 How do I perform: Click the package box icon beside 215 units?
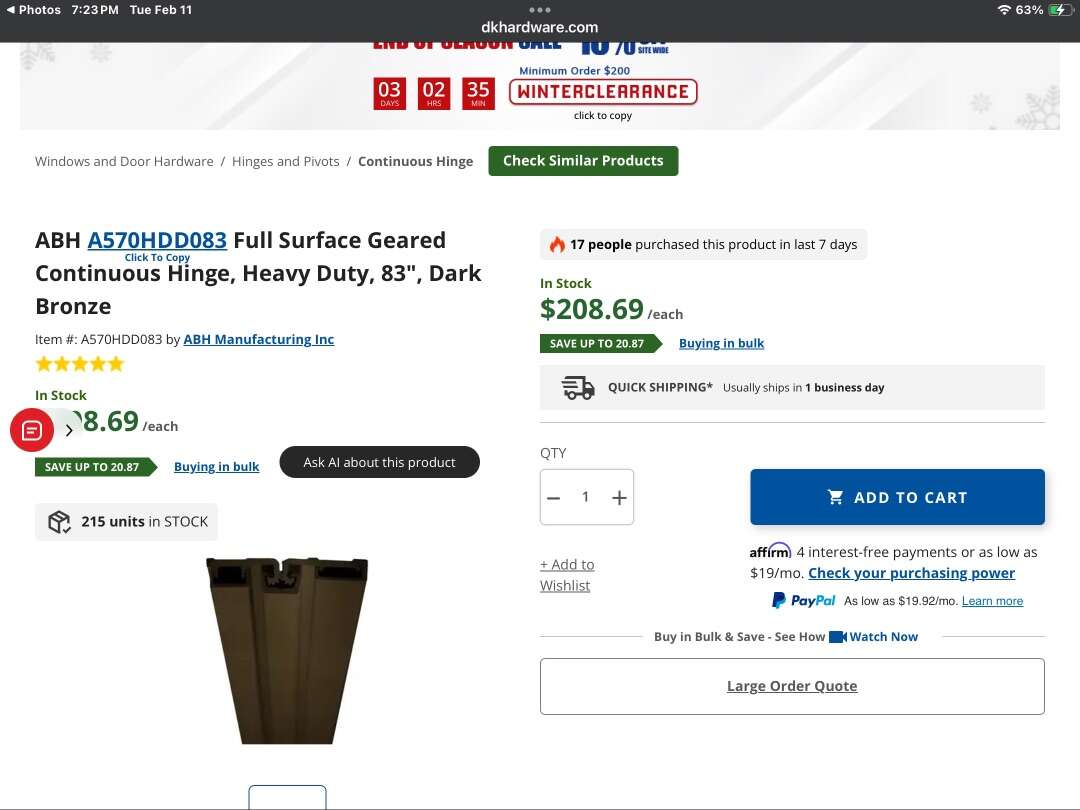click(x=58, y=521)
